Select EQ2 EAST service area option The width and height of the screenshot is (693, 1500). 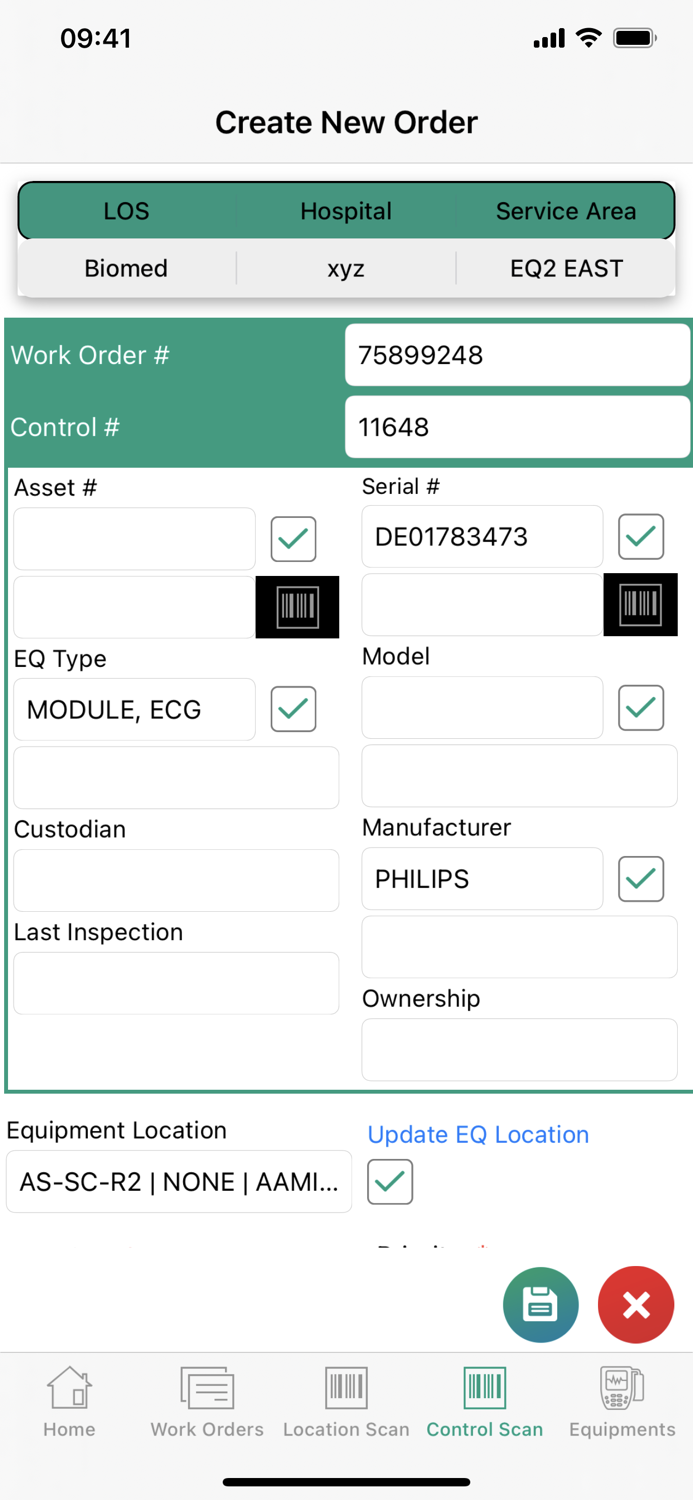(566, 268)
